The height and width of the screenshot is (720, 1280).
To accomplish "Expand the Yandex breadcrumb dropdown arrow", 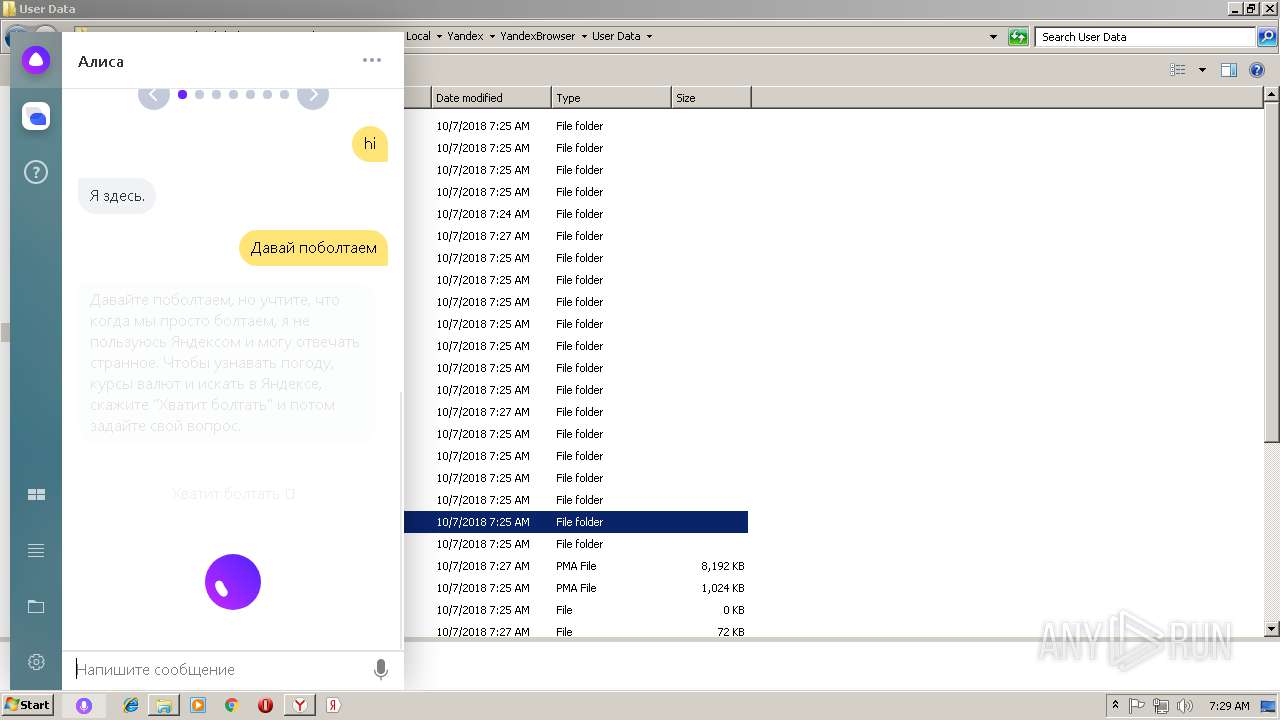I will point(492,37).
